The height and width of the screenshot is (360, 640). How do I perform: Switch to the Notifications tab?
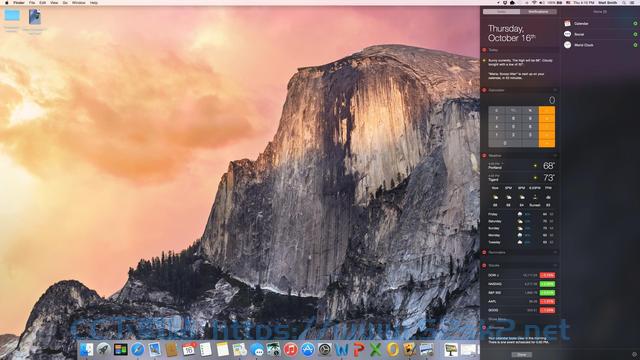(x=538, y=12)
